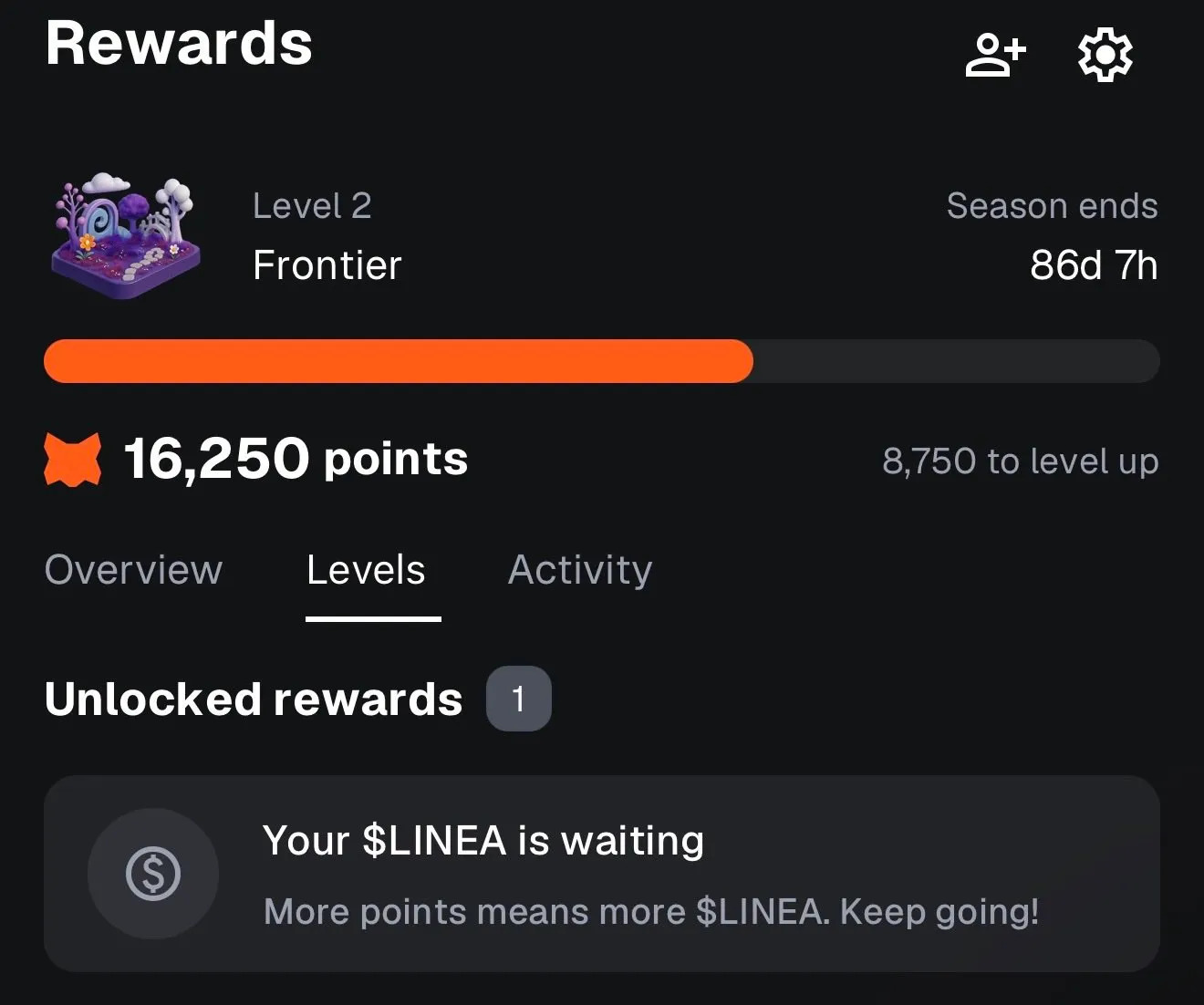Click the "Season ends" label
Viewport: 1204px width, 1005px height.
click(x=1052, y=206)
